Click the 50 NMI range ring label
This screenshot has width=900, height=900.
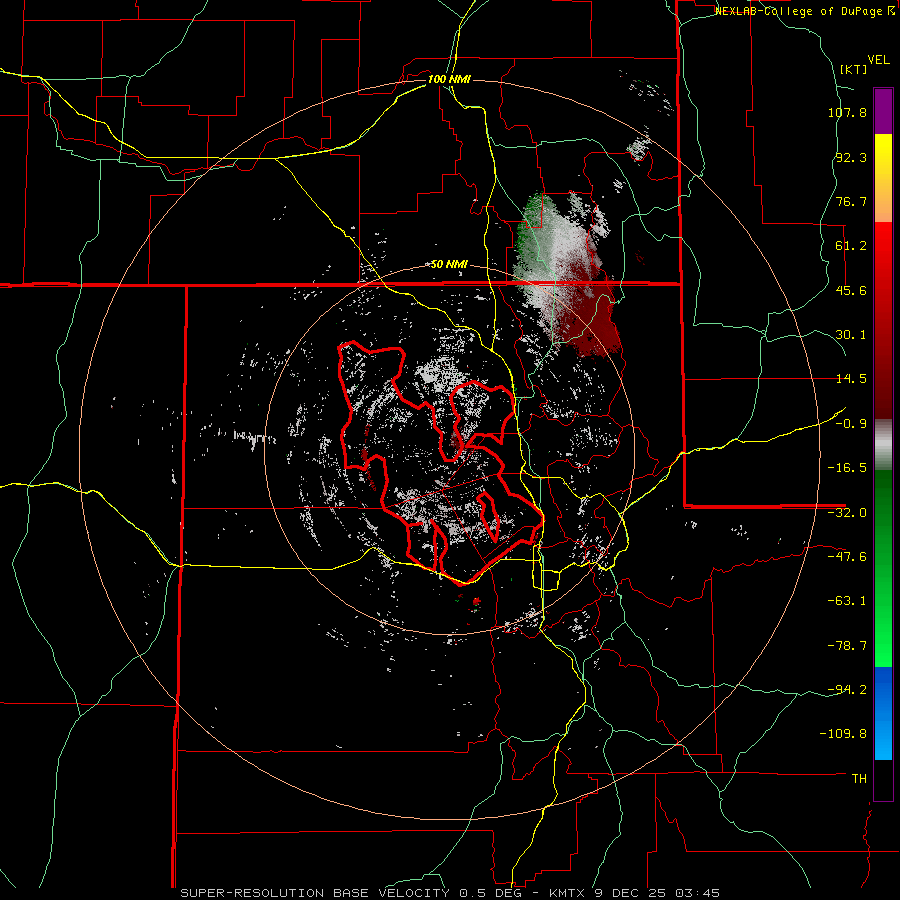449,265
